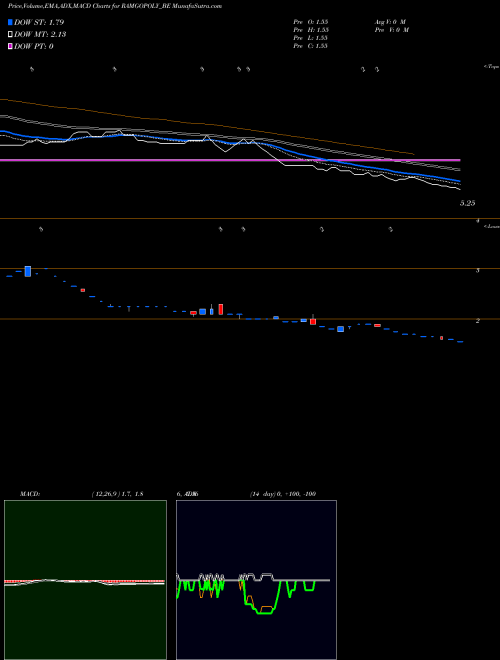Click the '<Lows' marker label
Screen dimensions: 500x660
[x=492, y=226]
